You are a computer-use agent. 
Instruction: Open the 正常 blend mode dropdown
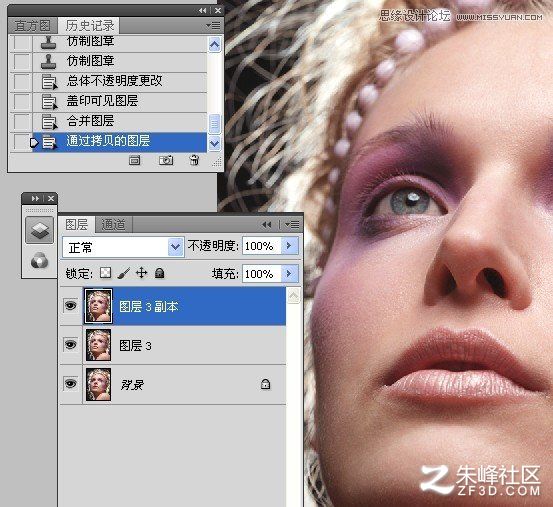tap(123, 247)
